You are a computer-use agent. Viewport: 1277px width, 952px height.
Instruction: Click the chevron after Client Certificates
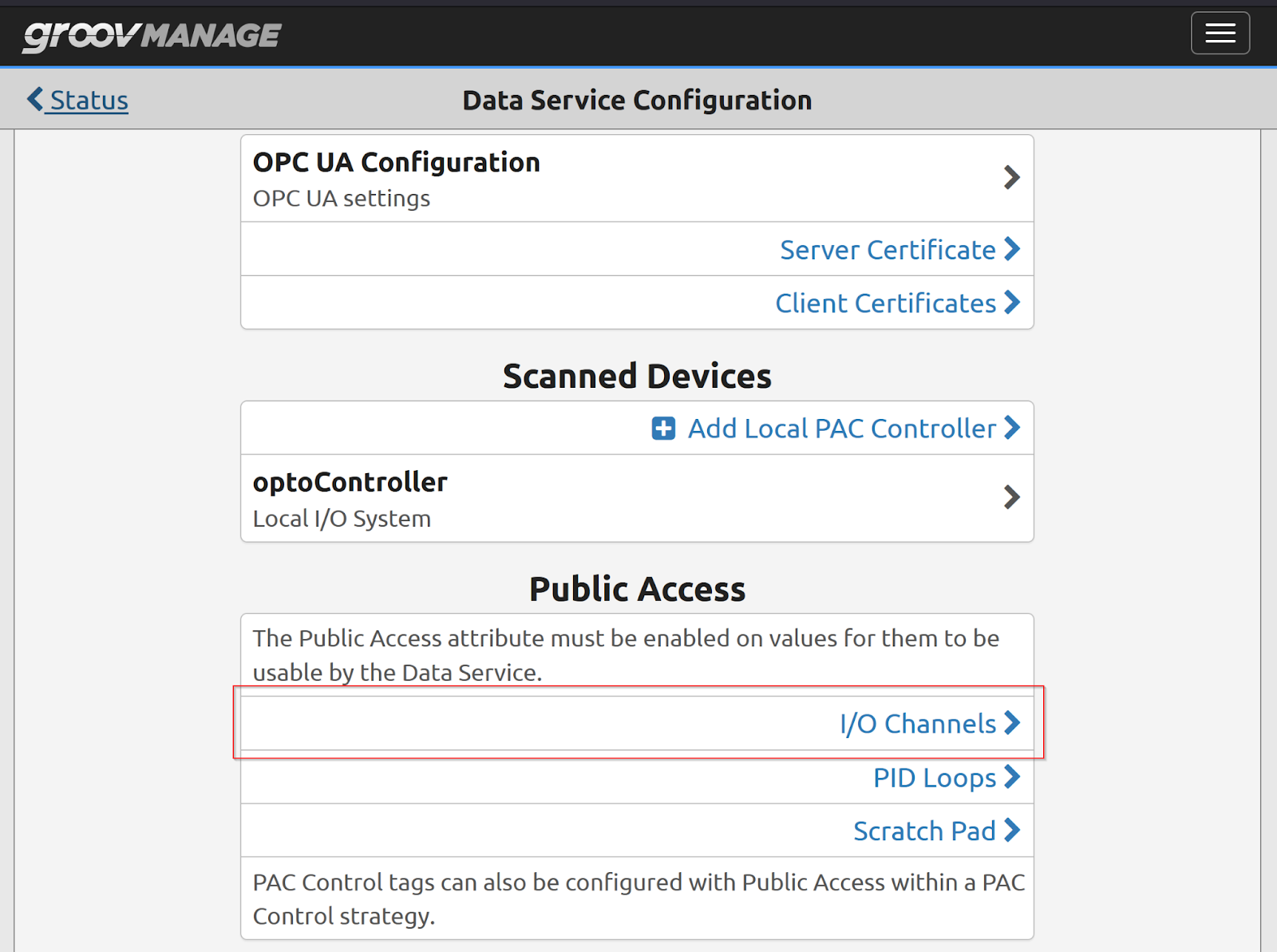click(x=1012, y=302)
